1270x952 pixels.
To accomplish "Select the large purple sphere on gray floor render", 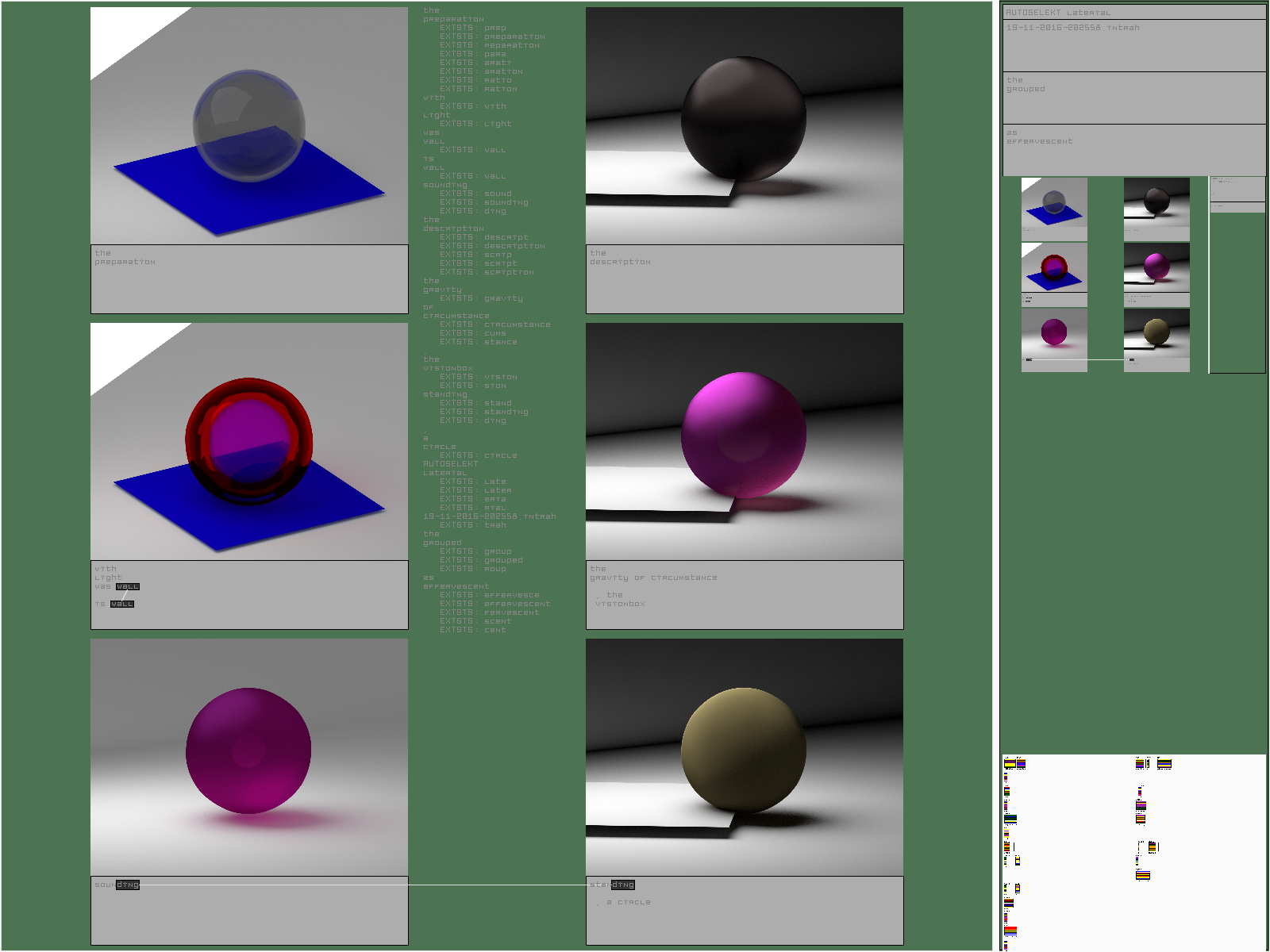I will (x=249, y=757).
